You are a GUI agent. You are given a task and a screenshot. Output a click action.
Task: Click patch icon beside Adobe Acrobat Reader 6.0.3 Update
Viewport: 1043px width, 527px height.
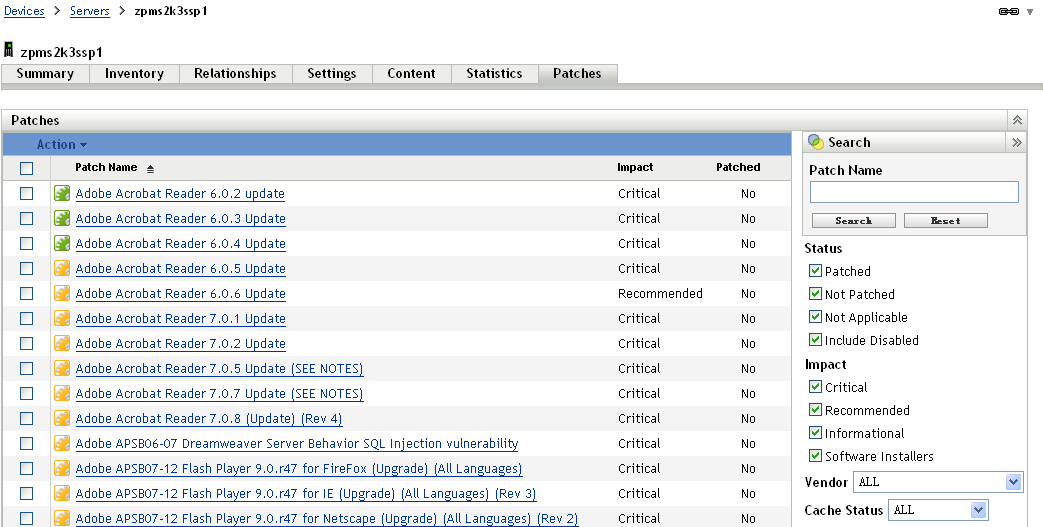[62, 218]
